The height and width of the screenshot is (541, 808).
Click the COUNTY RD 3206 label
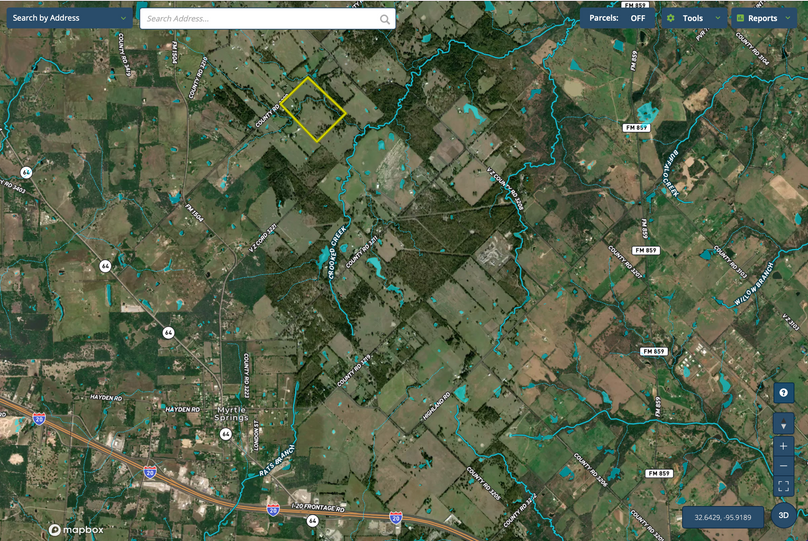(591, 470)
